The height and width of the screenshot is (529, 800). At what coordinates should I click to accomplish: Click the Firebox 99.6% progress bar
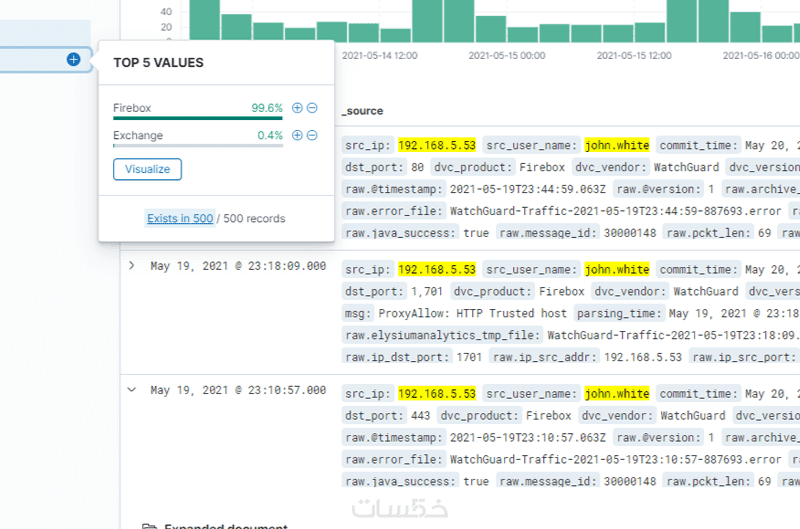198,118
